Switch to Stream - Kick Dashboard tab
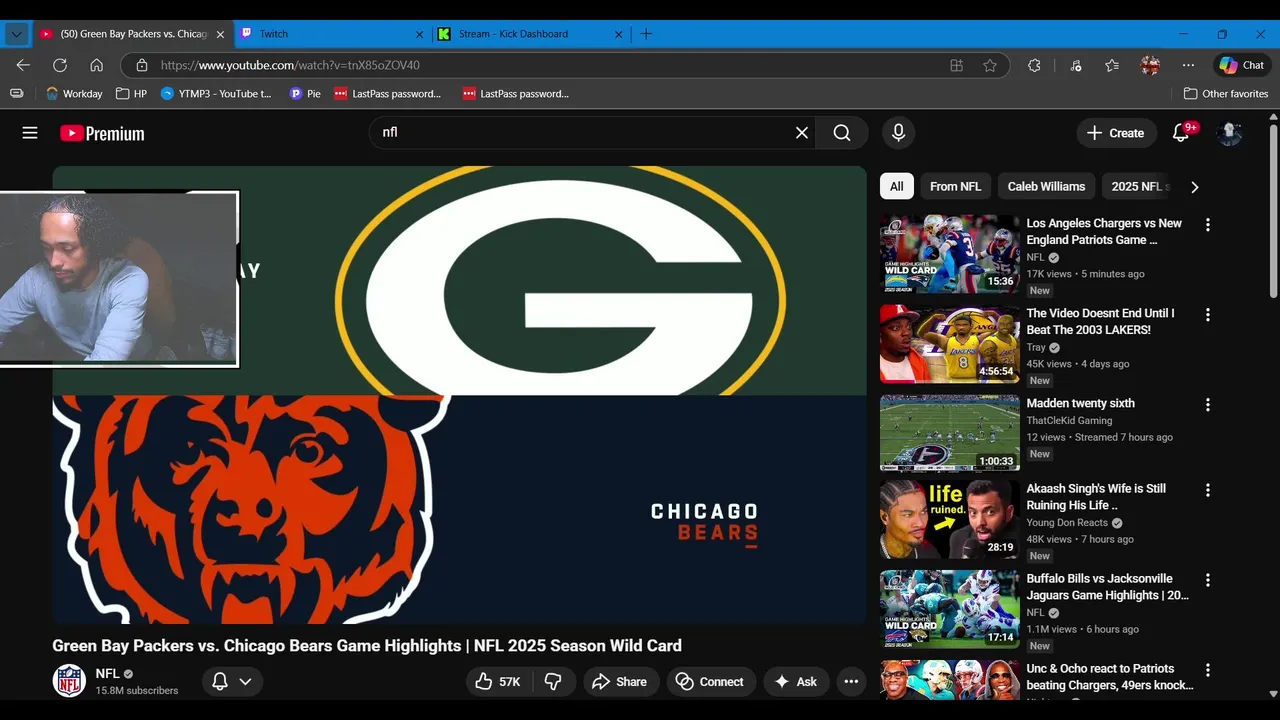This screenshot has width=1280, height=720. [530, 34]
